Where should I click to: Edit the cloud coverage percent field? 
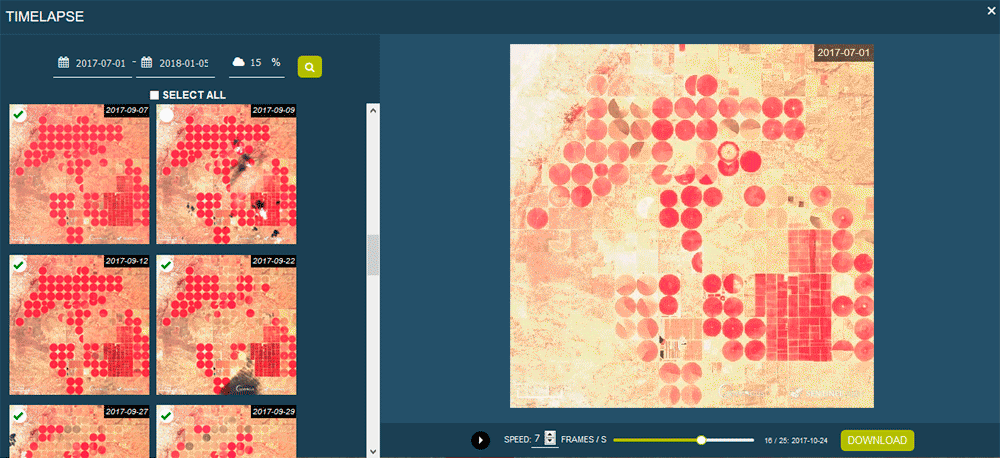[256, 63]
